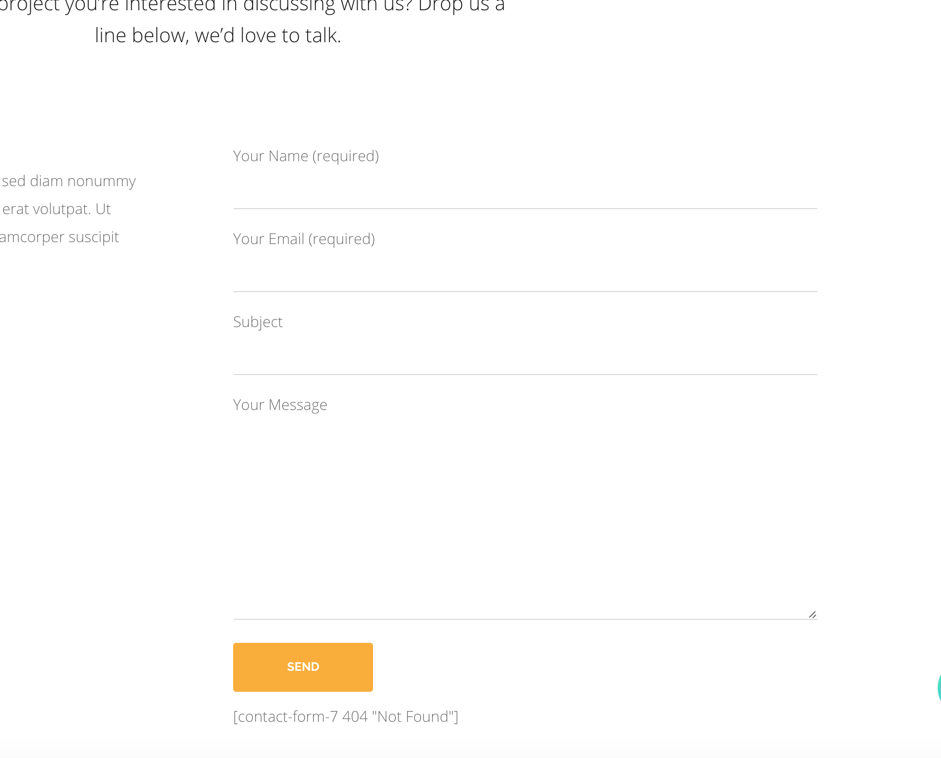Click the "Subject" field label

point(258,322)
